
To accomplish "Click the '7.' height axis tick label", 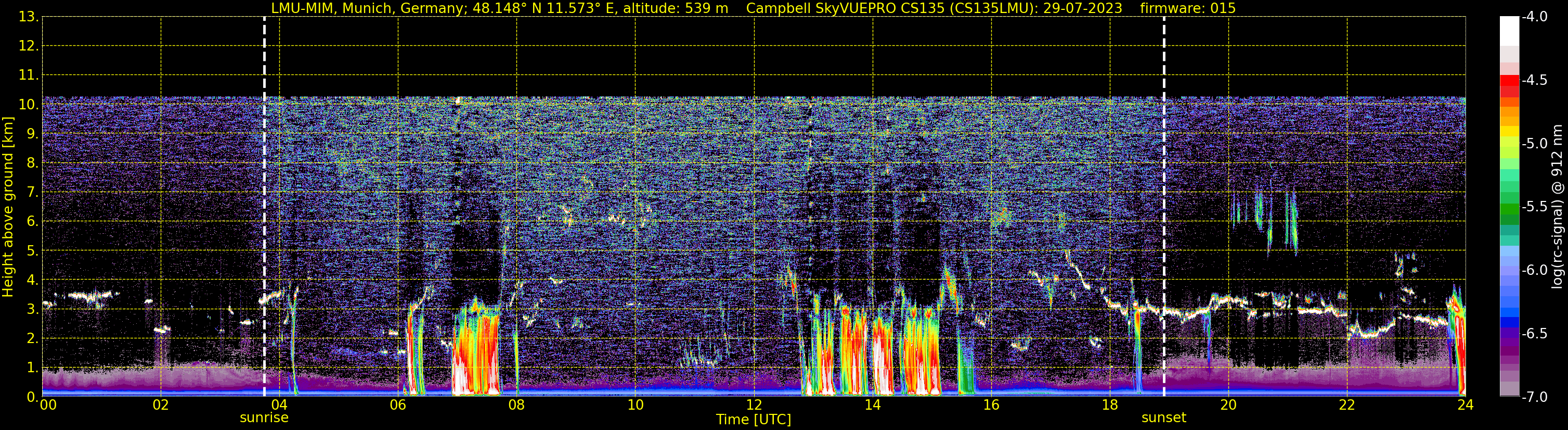I will click(x=32, y=193).
